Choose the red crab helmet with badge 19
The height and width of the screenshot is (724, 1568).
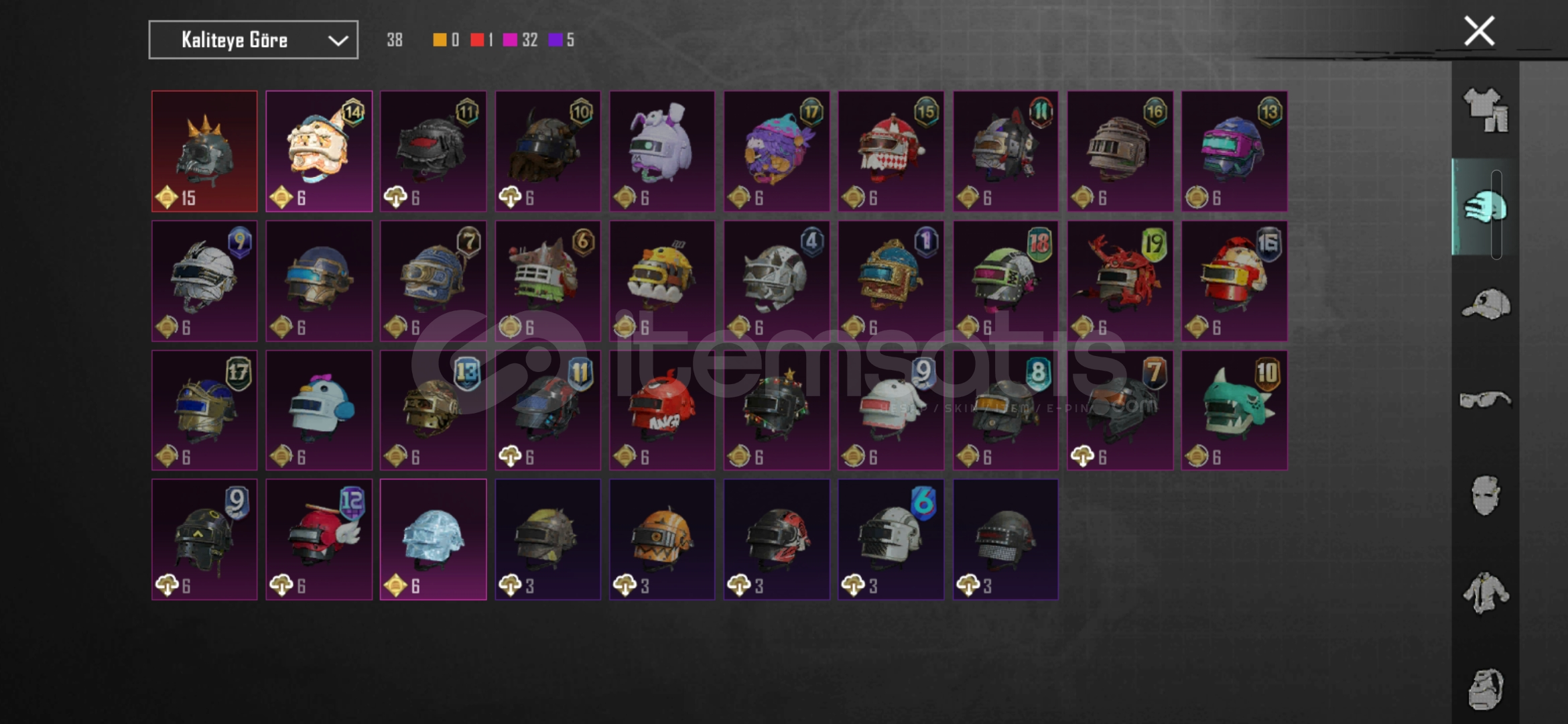point(1120,281)
